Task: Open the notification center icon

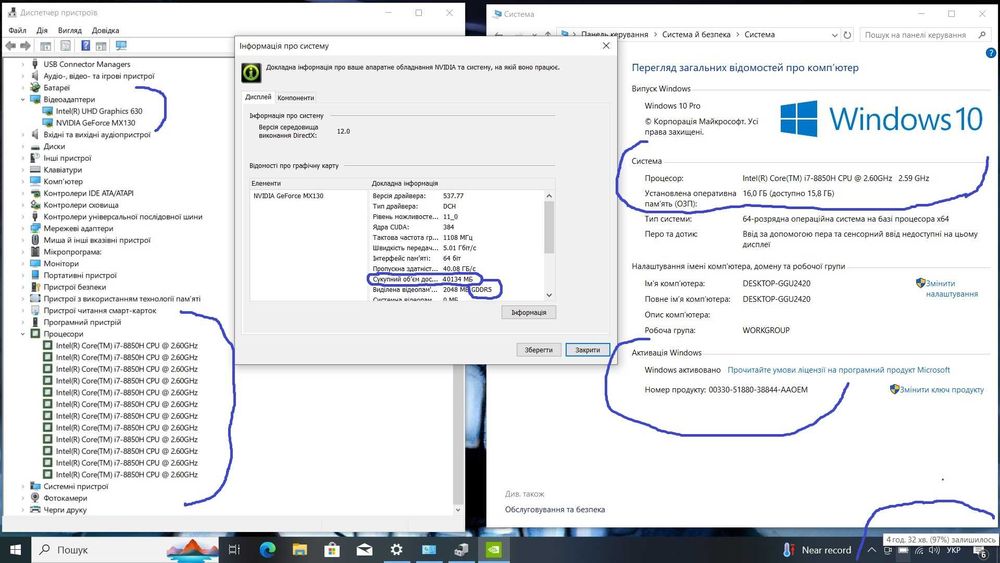Action: 981,551
